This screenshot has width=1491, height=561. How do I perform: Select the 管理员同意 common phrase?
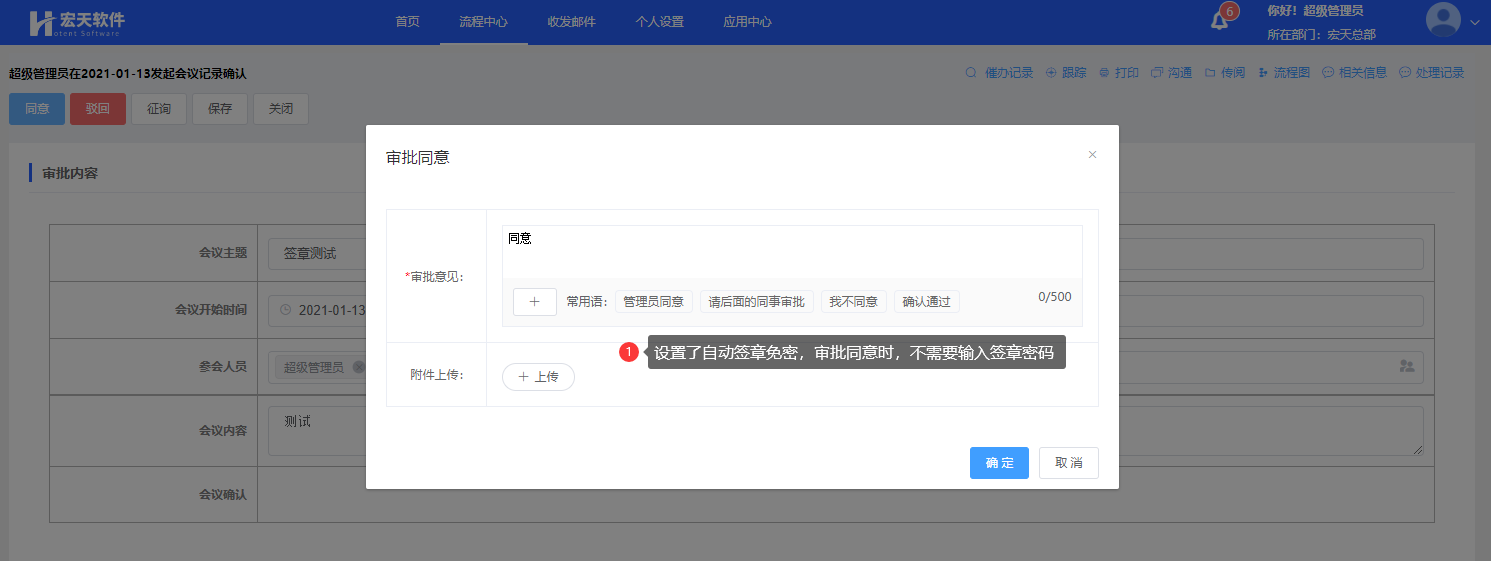(x=653, y=301)
